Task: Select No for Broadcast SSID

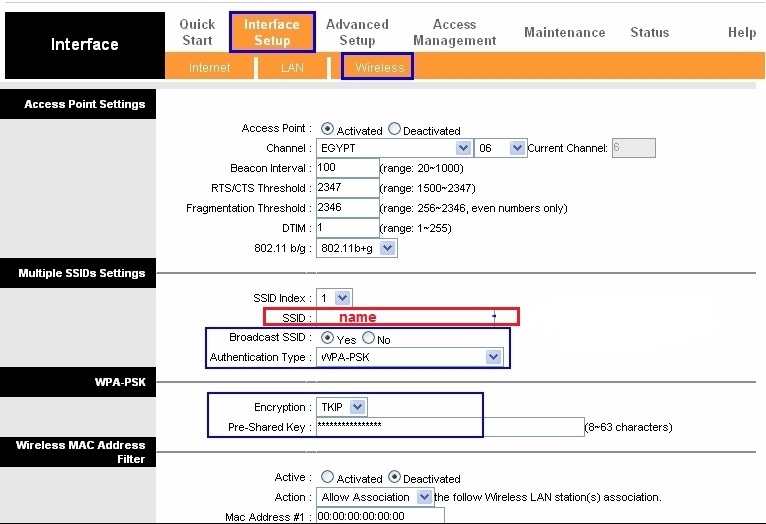Action: click(x=368, y=338)
